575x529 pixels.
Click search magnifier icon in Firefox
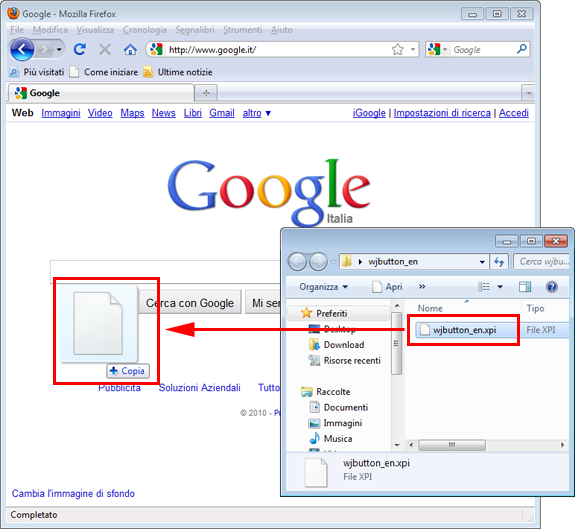[x=521, y=49]
